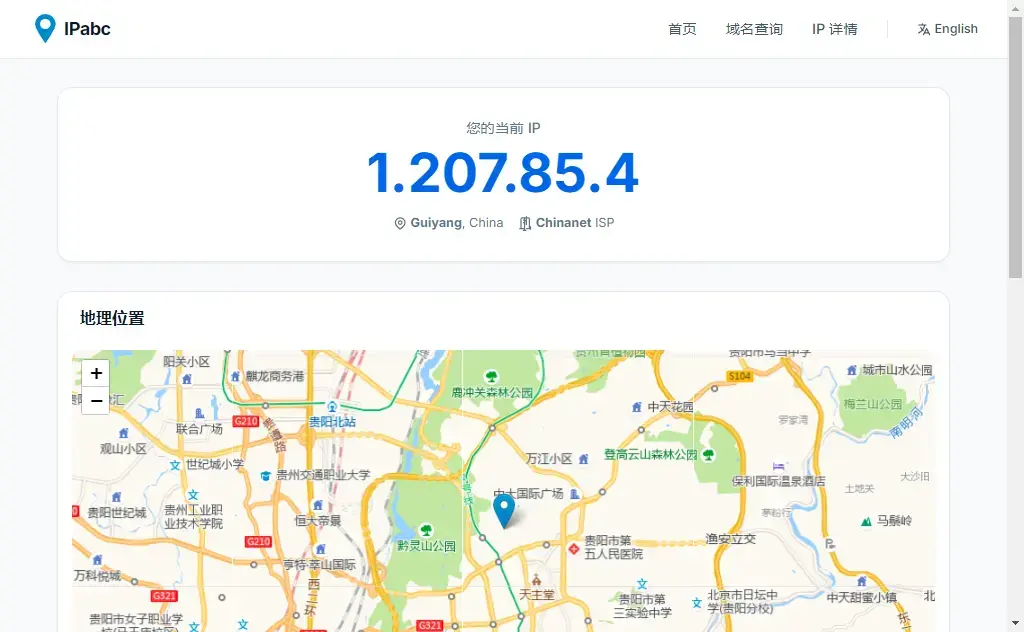Viewport: 1024px width, 632px height.
Task: Click the building icon beside Chinanet
Action: coord(524,223)
